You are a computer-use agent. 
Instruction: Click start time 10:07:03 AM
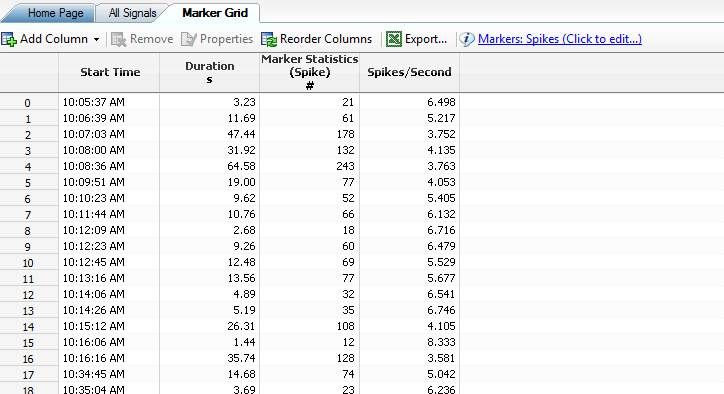click(x=94, y=134)
